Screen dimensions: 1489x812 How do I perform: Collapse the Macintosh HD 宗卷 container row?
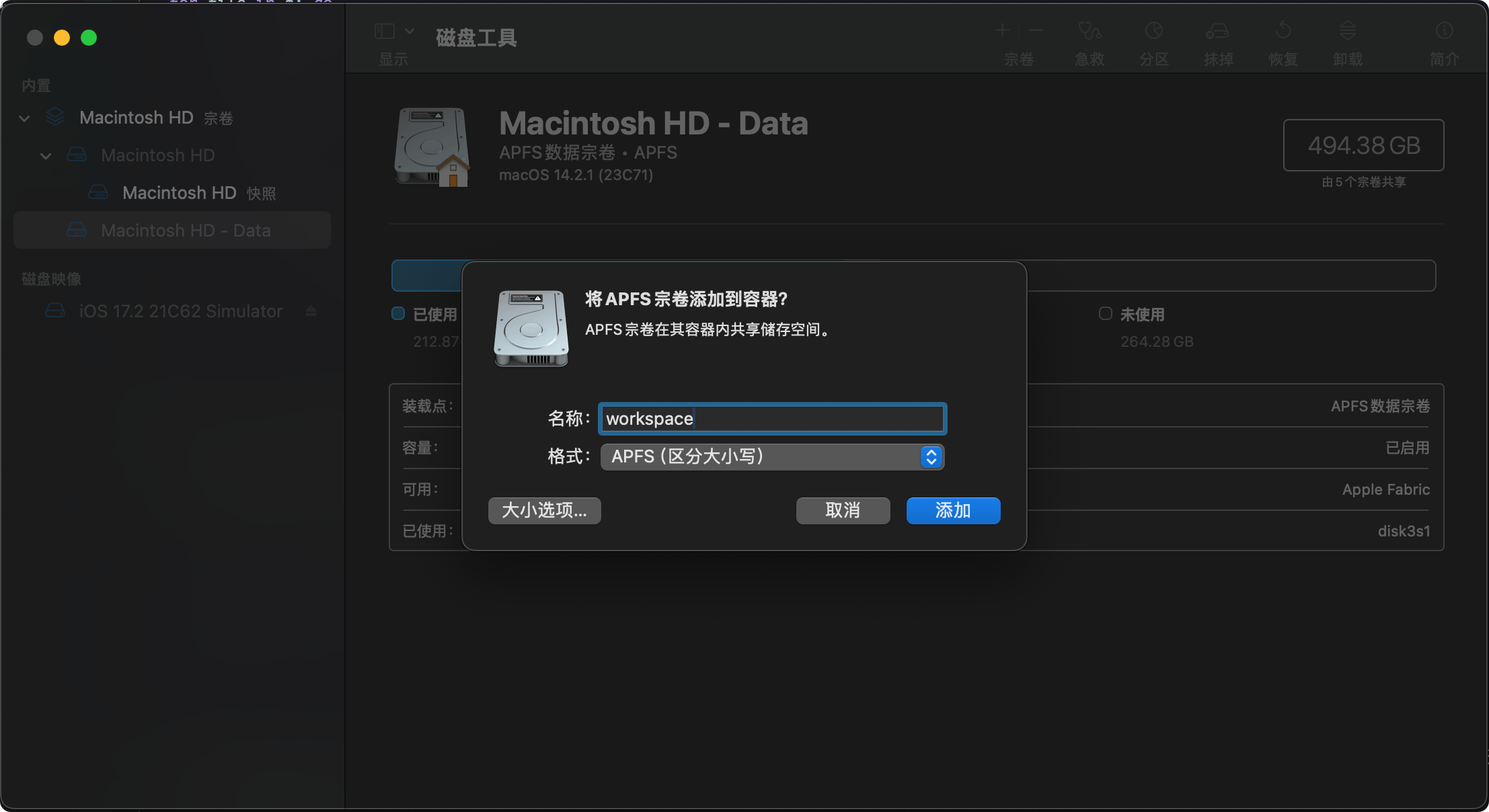pos(24,118)
